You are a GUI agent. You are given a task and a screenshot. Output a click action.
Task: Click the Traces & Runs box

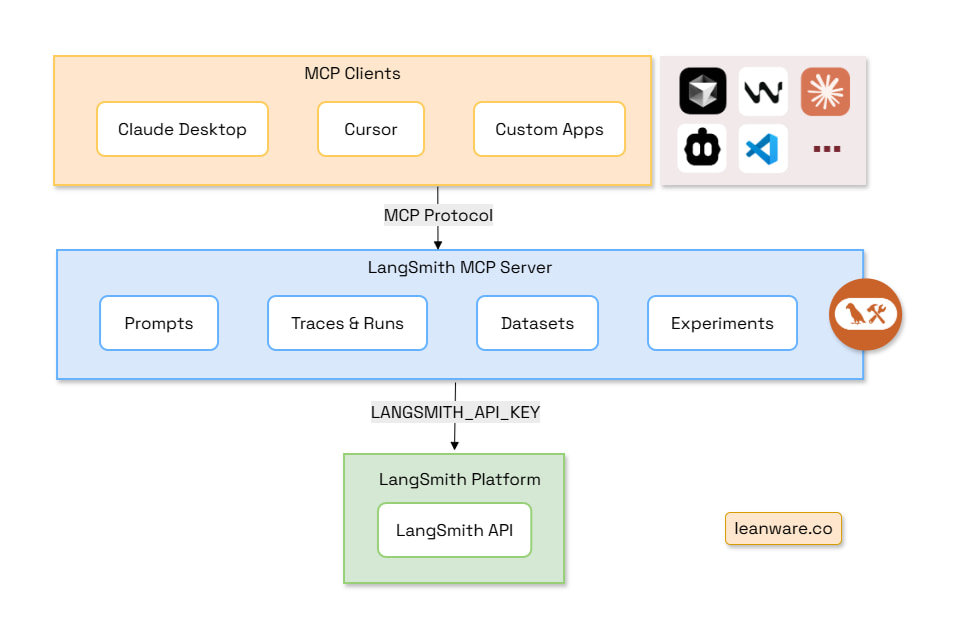[347, 323]
